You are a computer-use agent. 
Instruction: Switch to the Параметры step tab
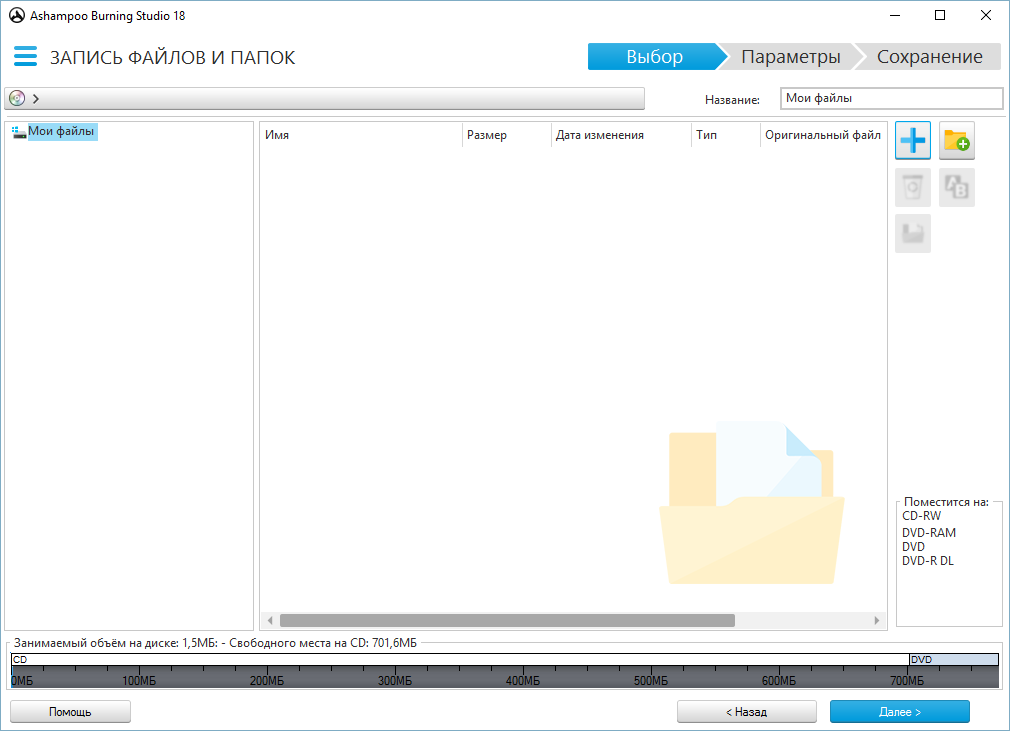click(790, 57)
